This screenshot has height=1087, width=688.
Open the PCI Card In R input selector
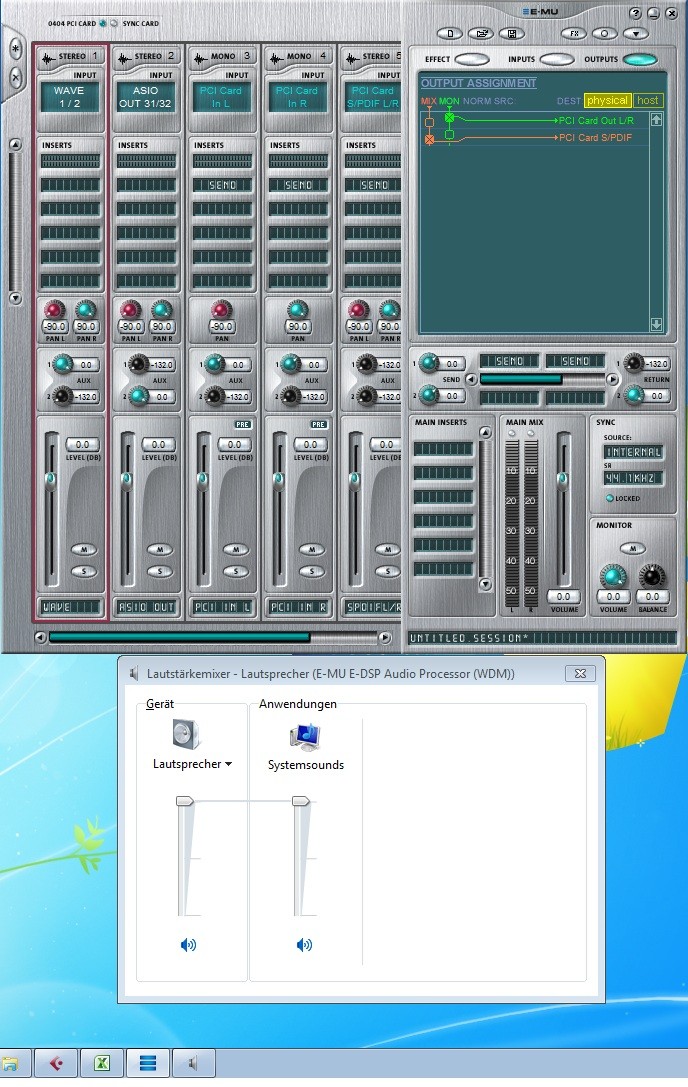298,97
